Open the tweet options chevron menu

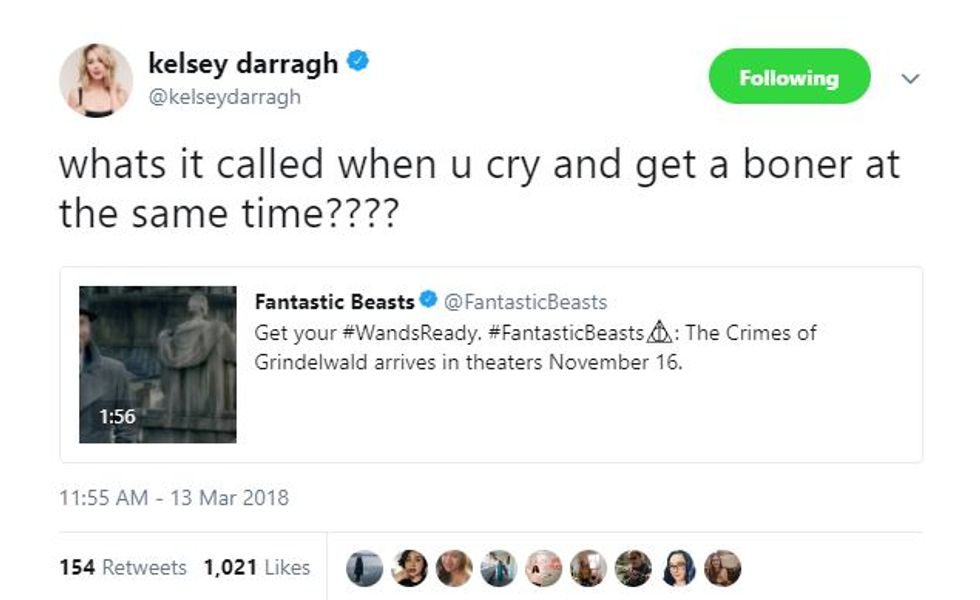coord(910,78)
